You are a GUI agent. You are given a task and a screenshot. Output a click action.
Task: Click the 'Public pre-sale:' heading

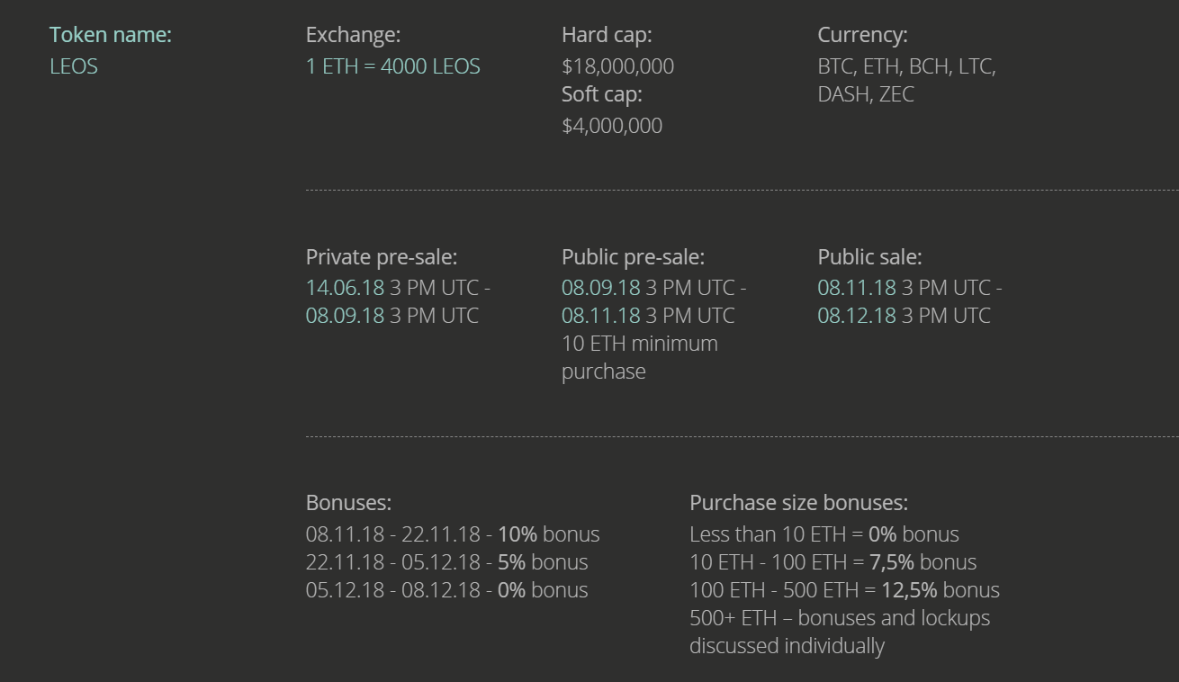[633, 257]
